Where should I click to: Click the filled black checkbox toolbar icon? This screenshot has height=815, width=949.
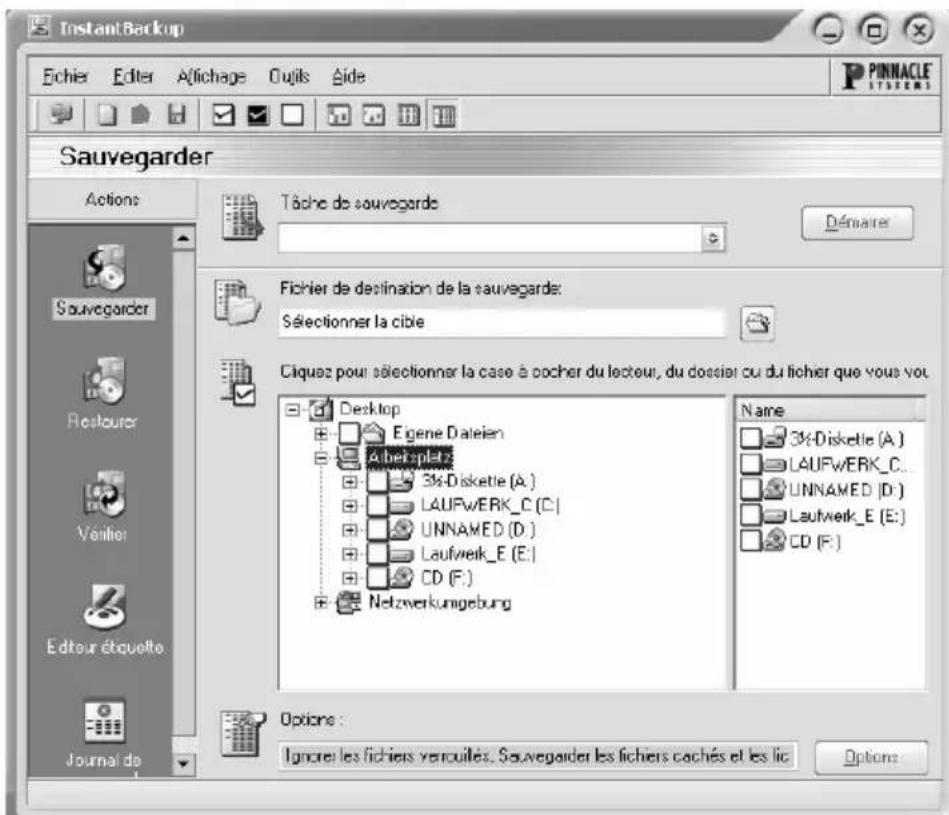258,114
